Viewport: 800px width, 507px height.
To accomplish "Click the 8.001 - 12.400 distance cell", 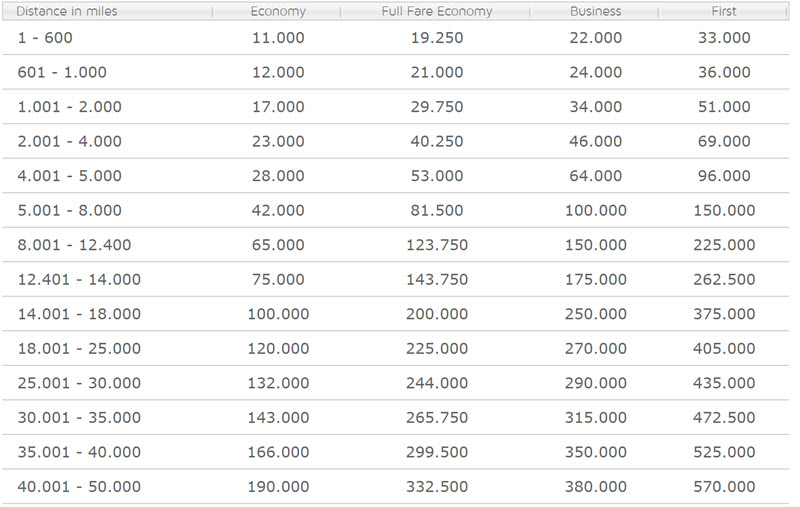I will pyautogui.click(x=74, y=245).
